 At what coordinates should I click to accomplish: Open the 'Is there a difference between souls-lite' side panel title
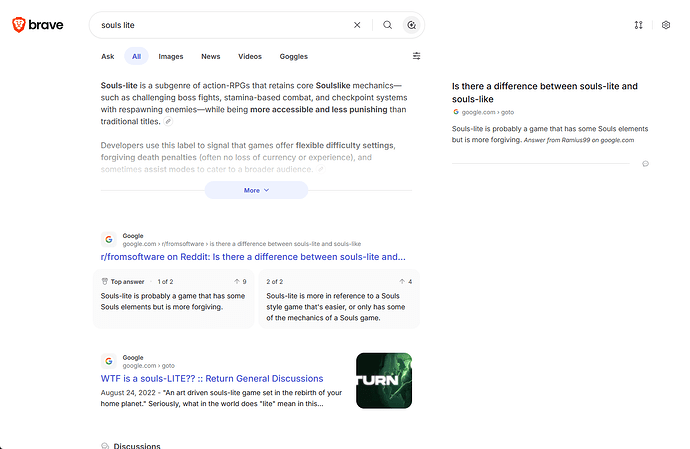tap(545, 92)
